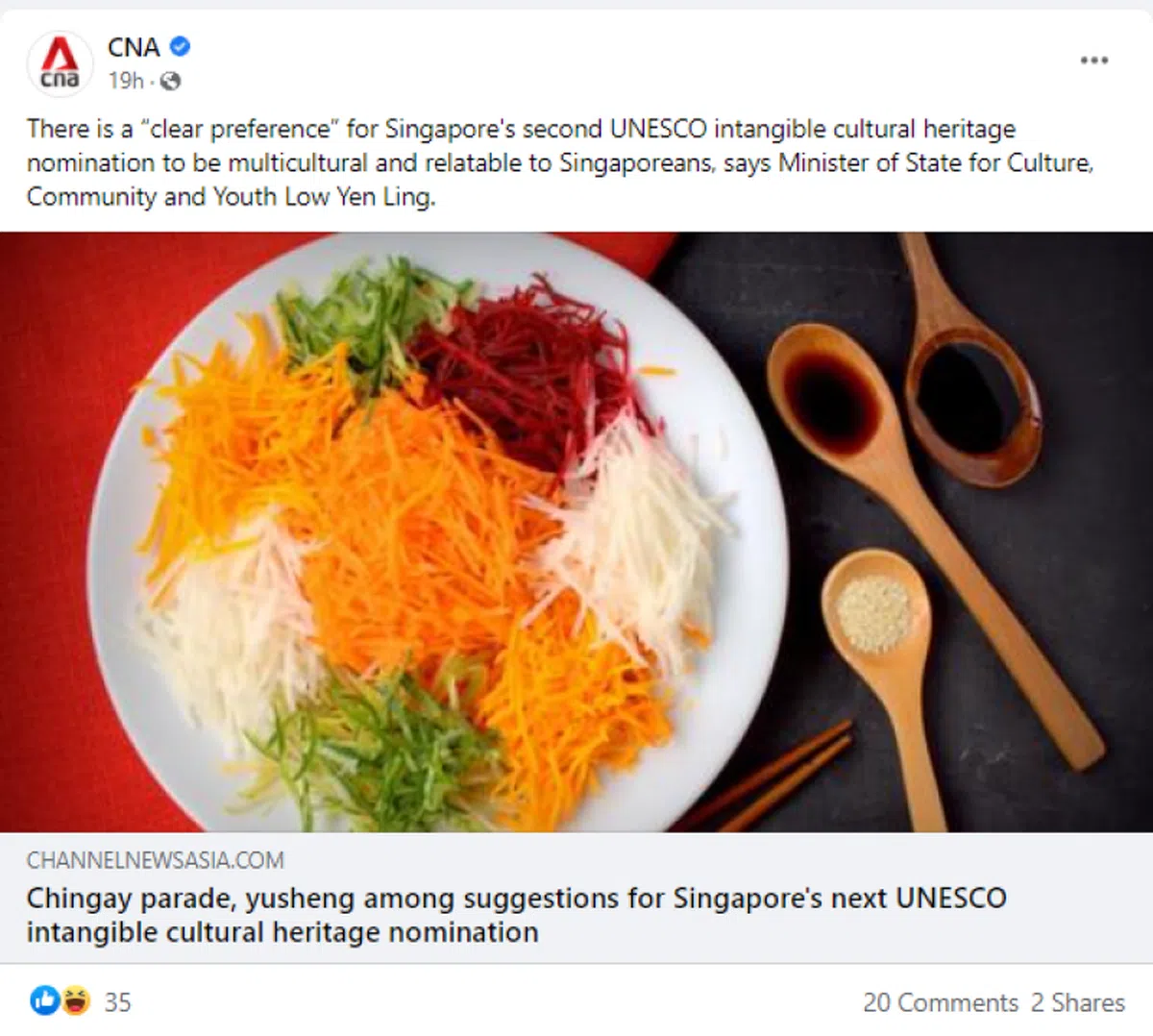The width and height of the screenshot is (1153, 1036).
Task: Click the CNA page name
Action: [134, 46]
